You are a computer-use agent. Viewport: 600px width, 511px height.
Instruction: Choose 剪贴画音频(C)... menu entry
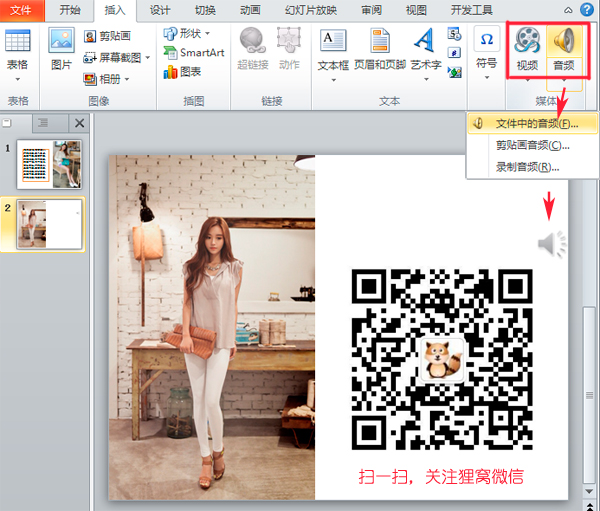pos(533,145)
